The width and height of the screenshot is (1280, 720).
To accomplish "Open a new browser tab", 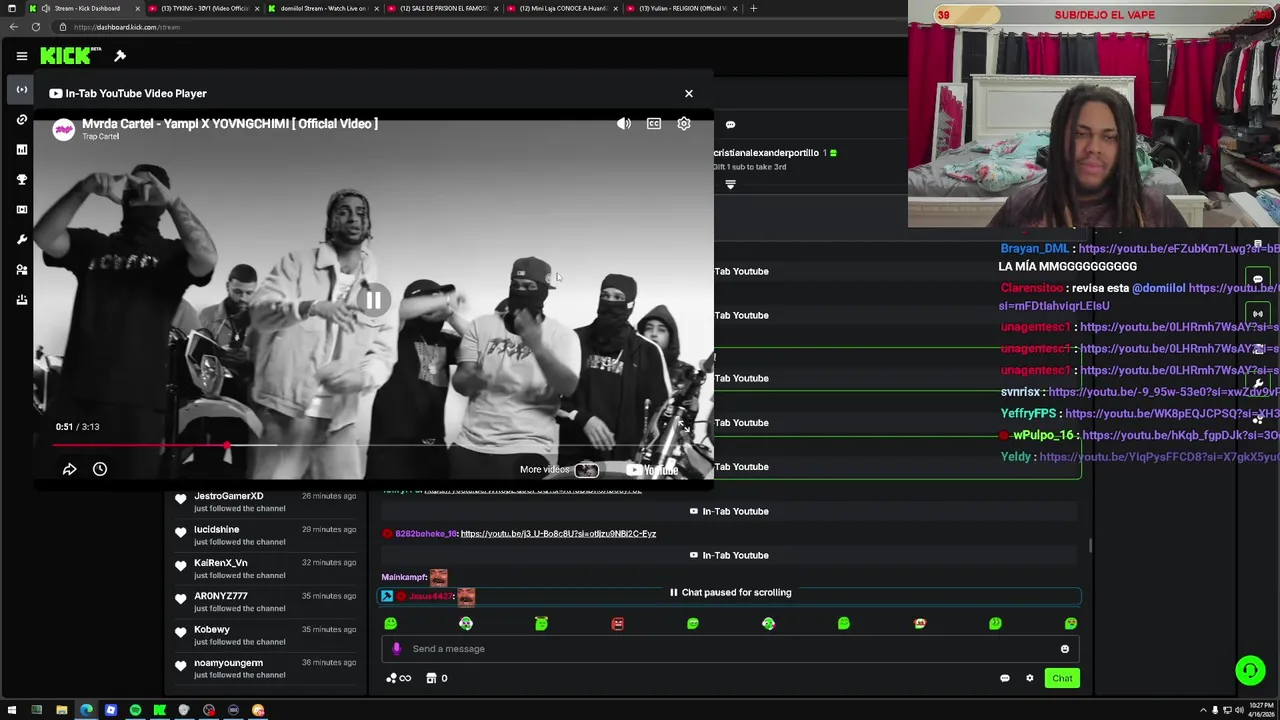I will (x=753, y=8).
